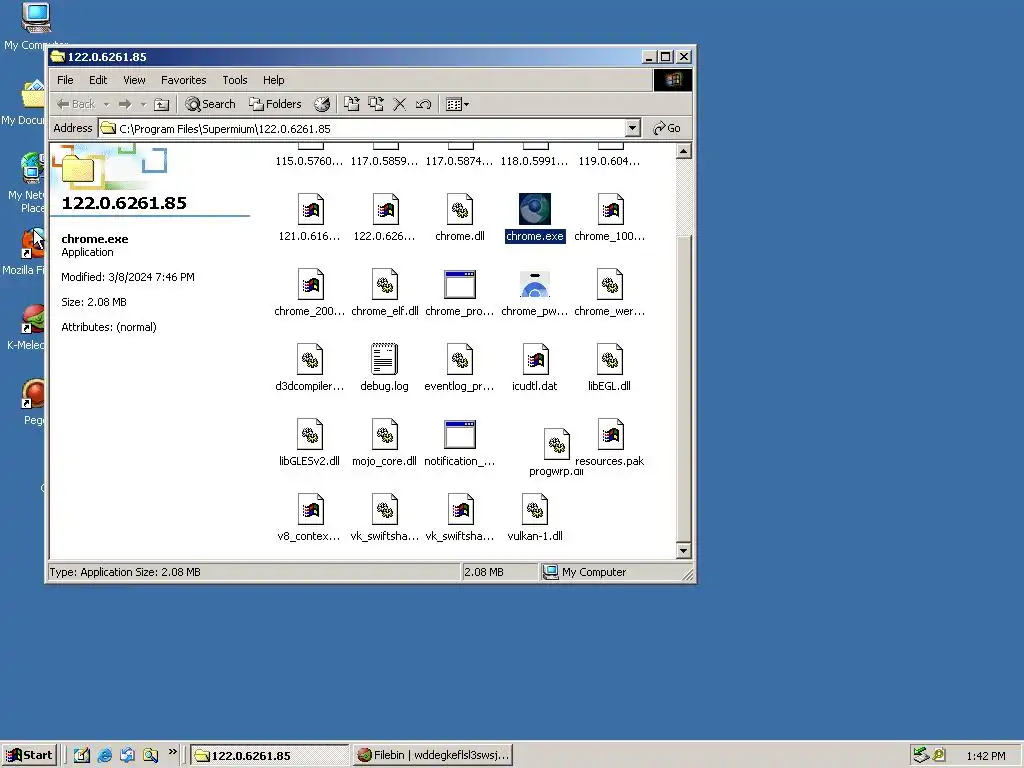
Task: Click the scrollbar down arrow
Action: [683, 551]
